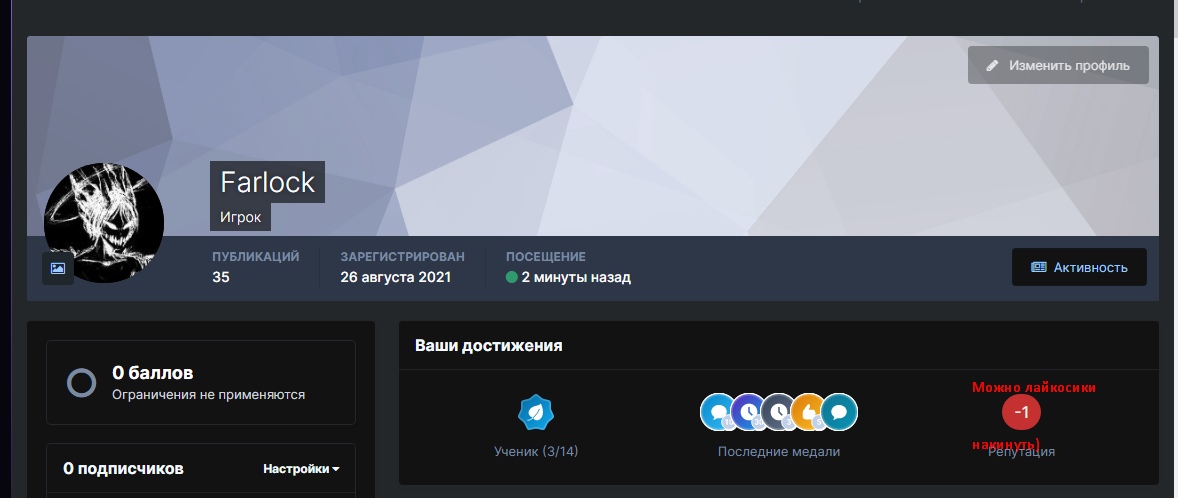The height and width of the screenshot is (498, 1178).
Task: Click the Farlock username heading
Action: point(267,182)
